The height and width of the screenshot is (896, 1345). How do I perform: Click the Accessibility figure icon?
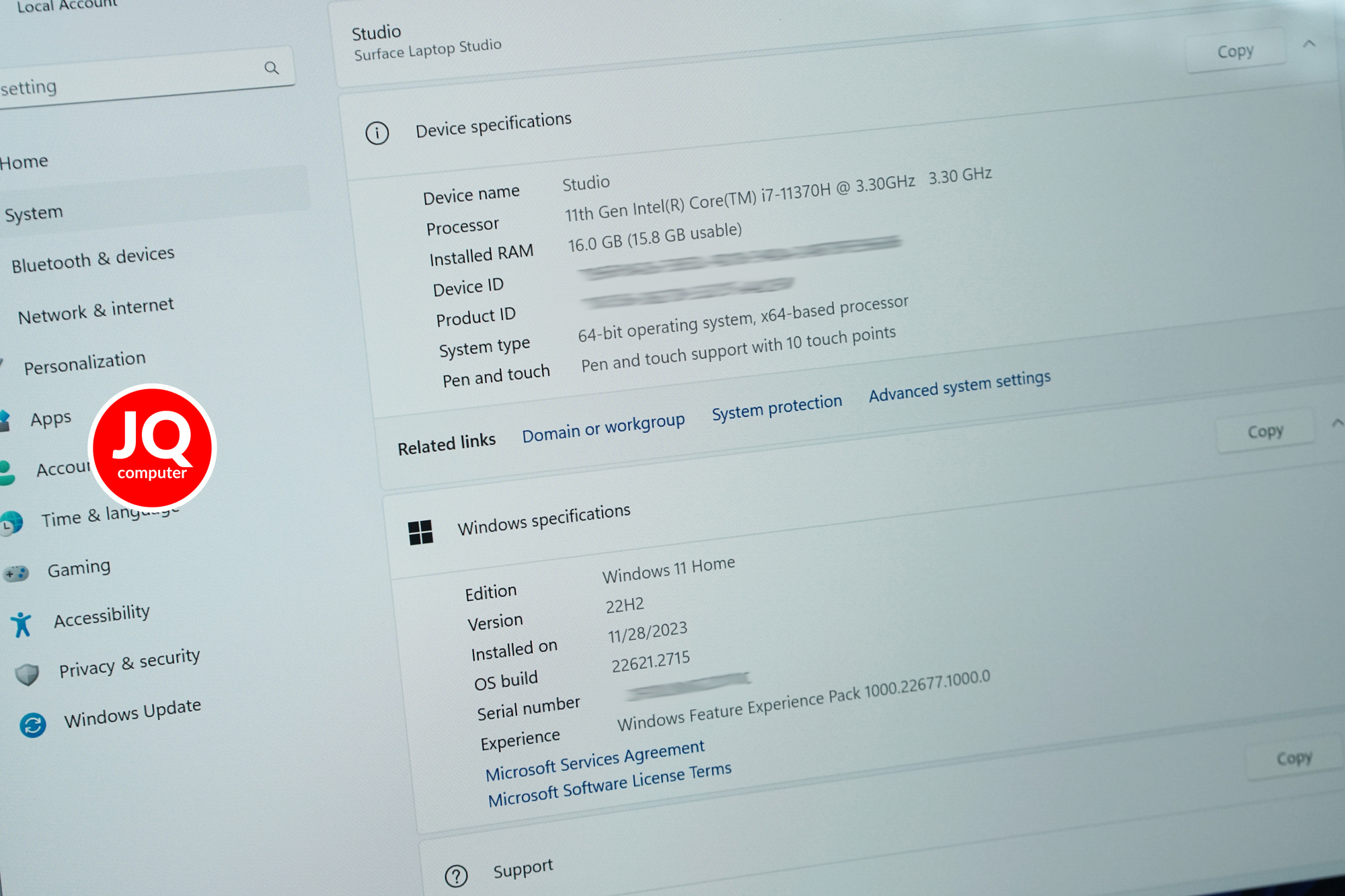coord(22,624)
